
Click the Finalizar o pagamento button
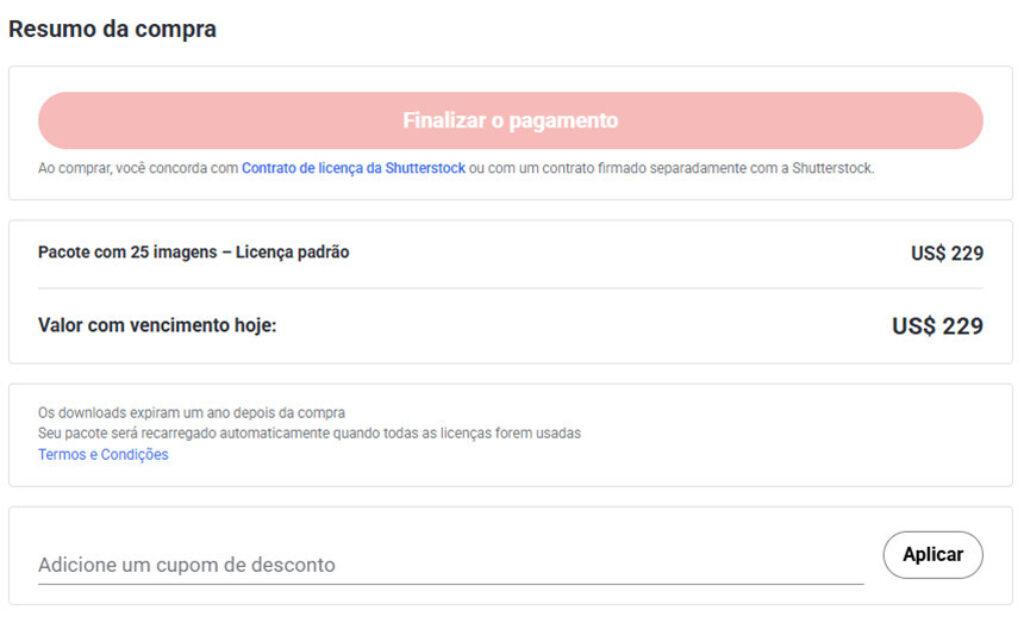click(510, 121)
